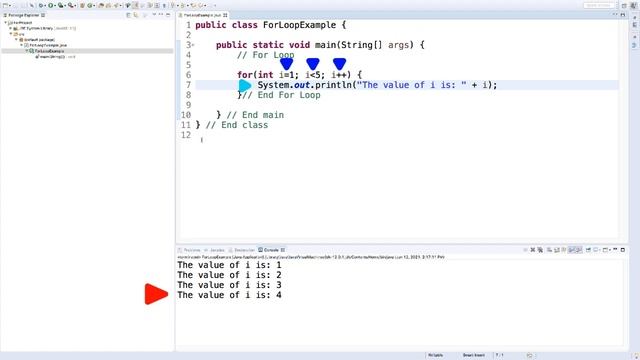Image resolution: width=640 pixels, height=360 pixels.
Task: Switch to the Javadoc tab
Action: [215, 250]
